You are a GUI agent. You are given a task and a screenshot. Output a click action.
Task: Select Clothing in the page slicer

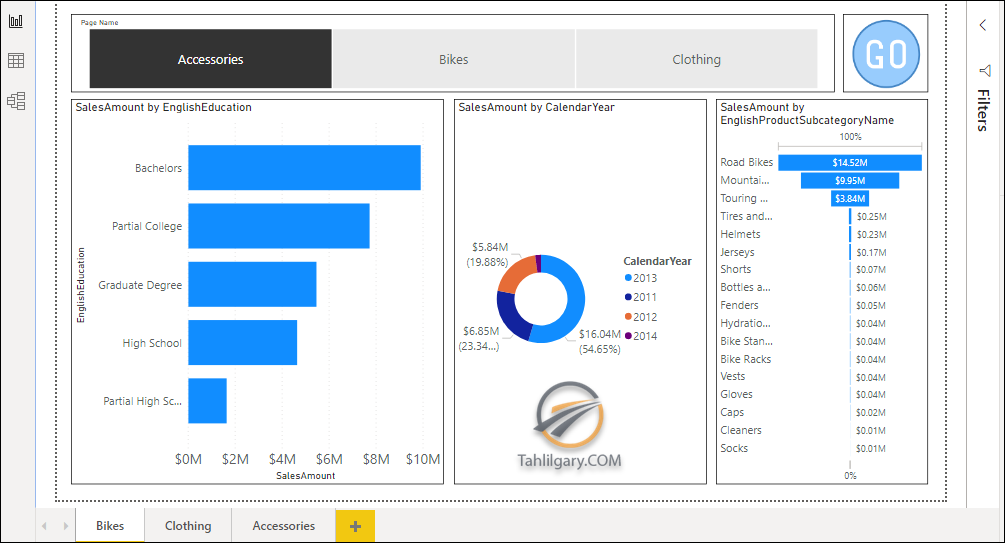(x=697, y=59)
